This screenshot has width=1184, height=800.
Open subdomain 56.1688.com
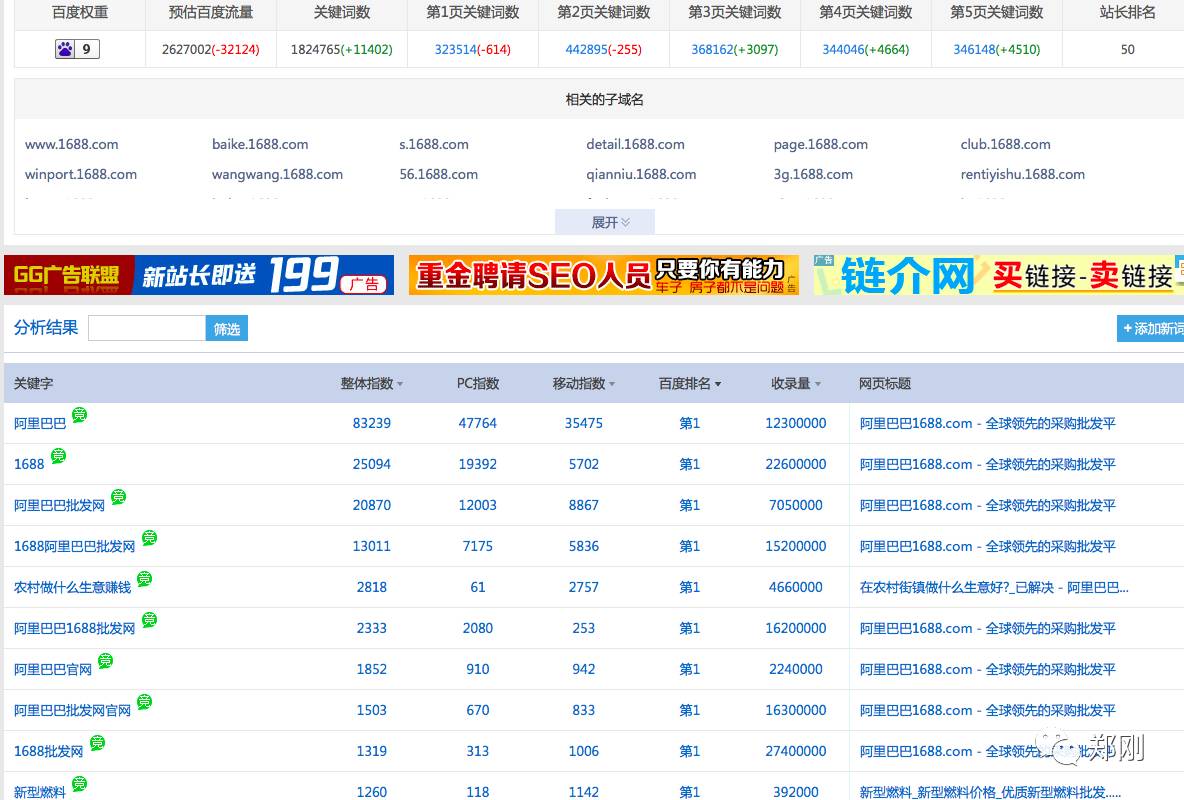tap(438, 175)
